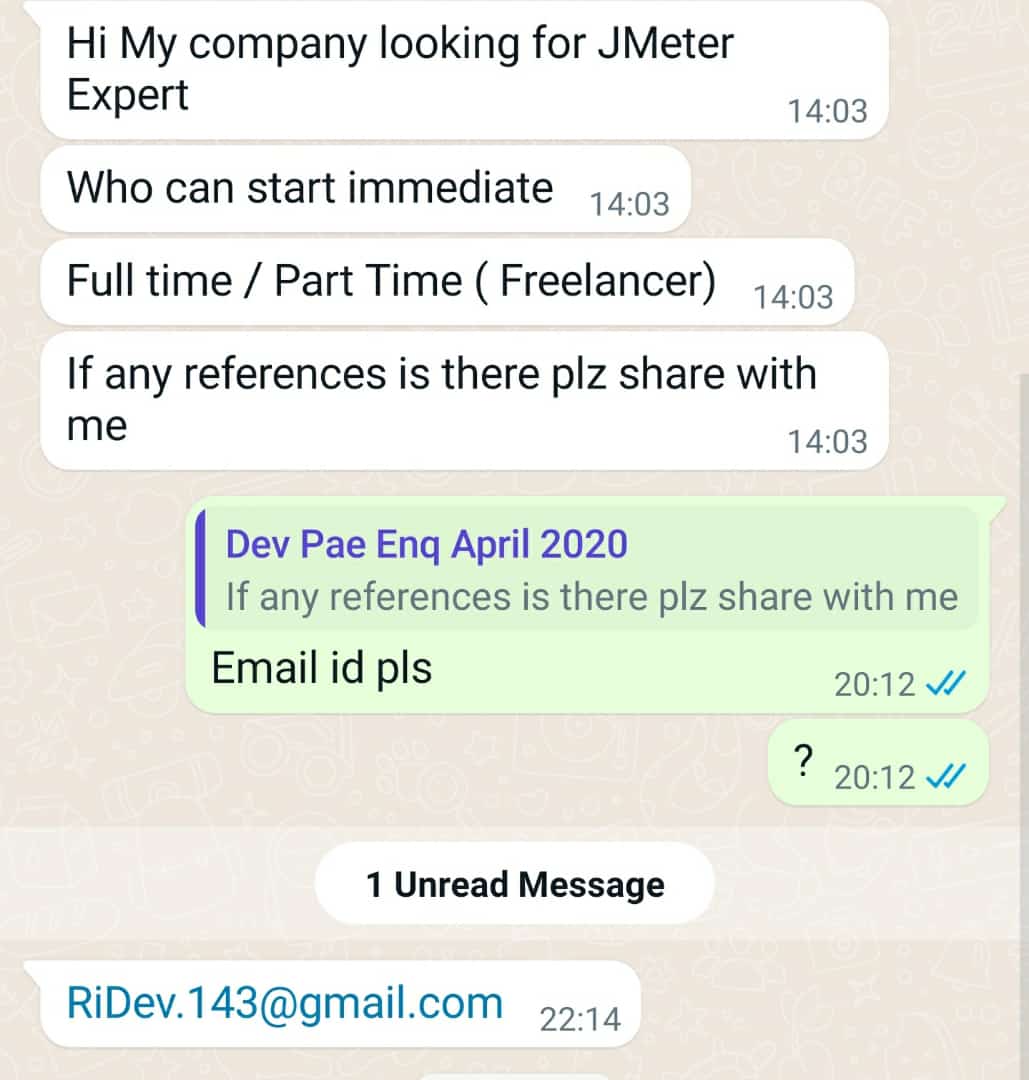Select the 'If any references is there' received message

click(x=464, y=401)
